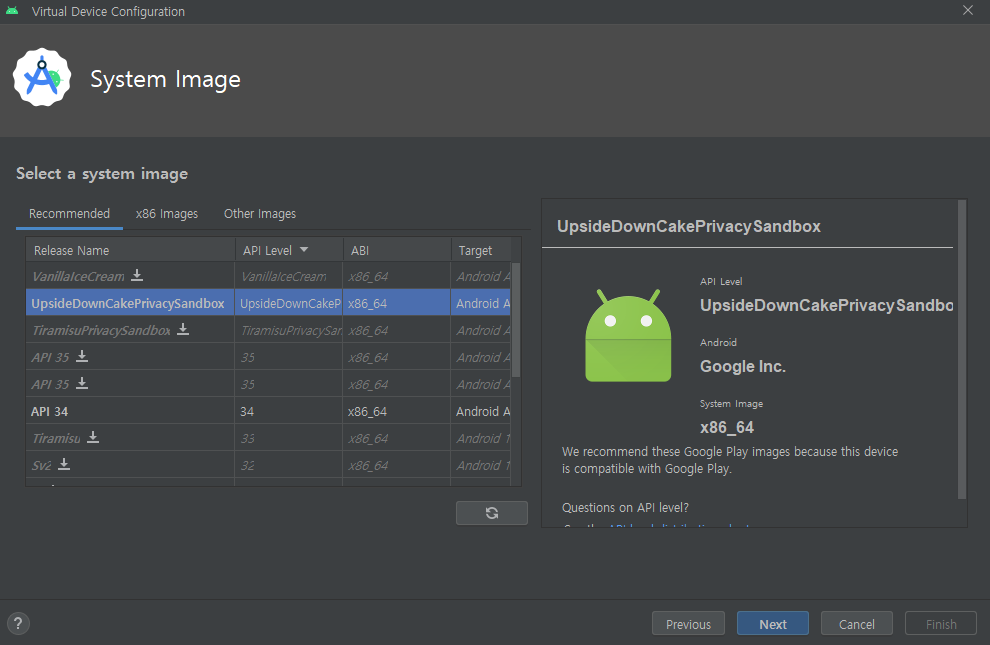Click the green Android robot image
This screenshot has height=645, width=990.
pos(628,336)
